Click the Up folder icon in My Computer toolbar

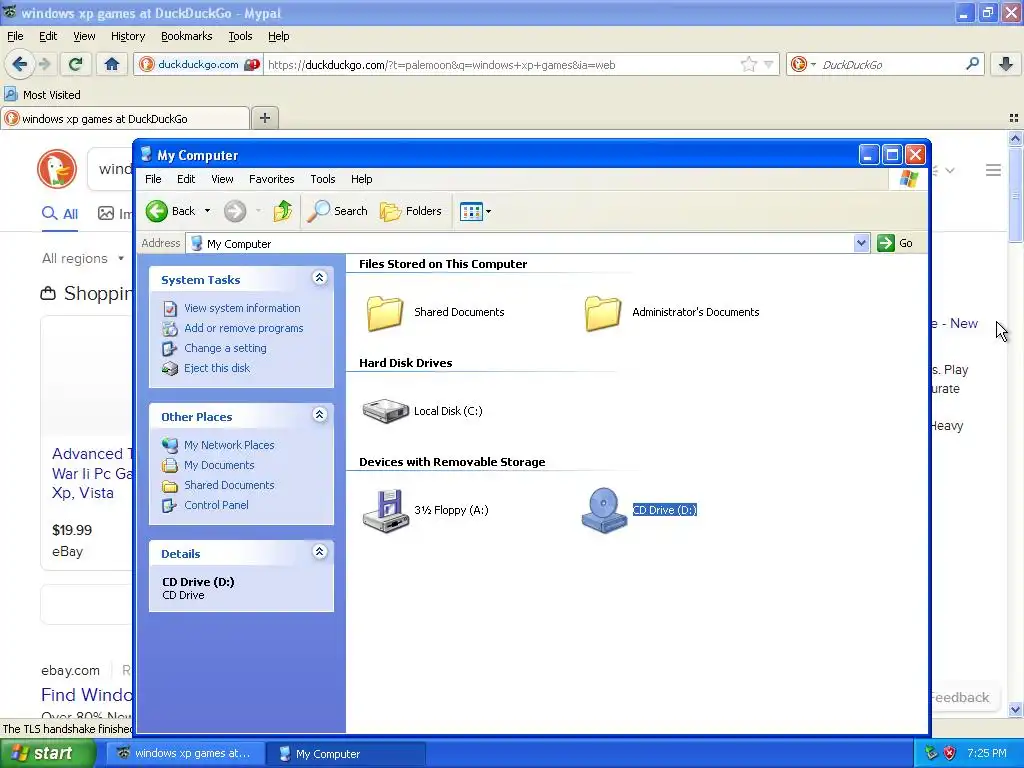click(283, 211)
